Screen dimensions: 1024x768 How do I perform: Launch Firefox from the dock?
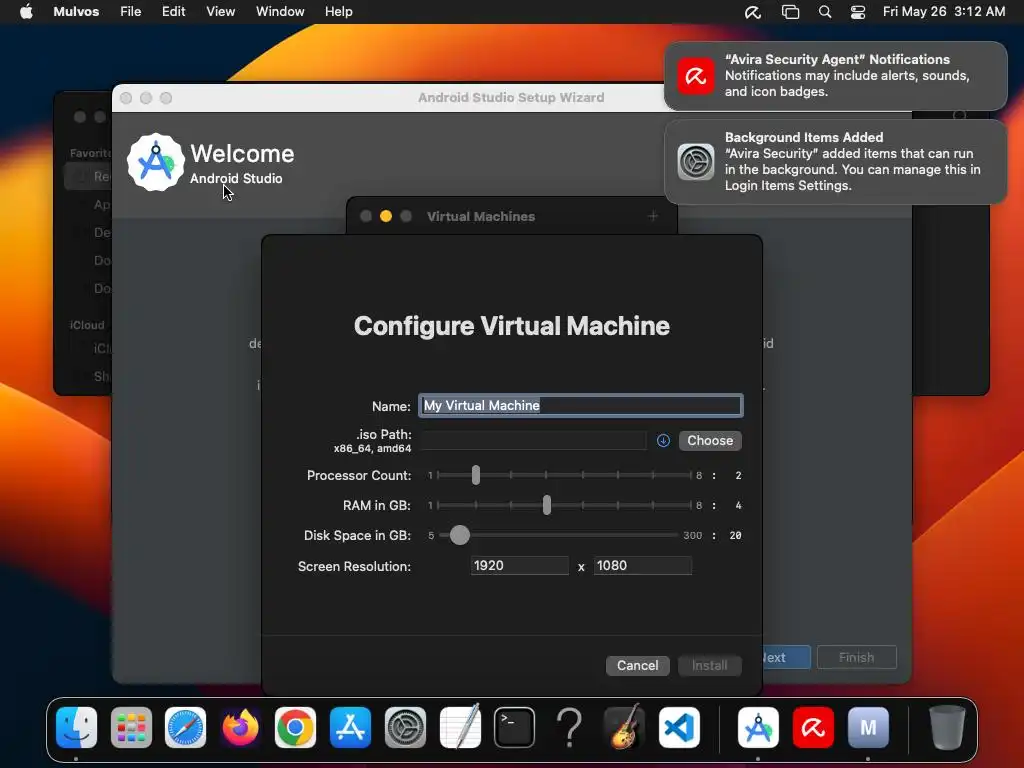(x=240, y=728)
